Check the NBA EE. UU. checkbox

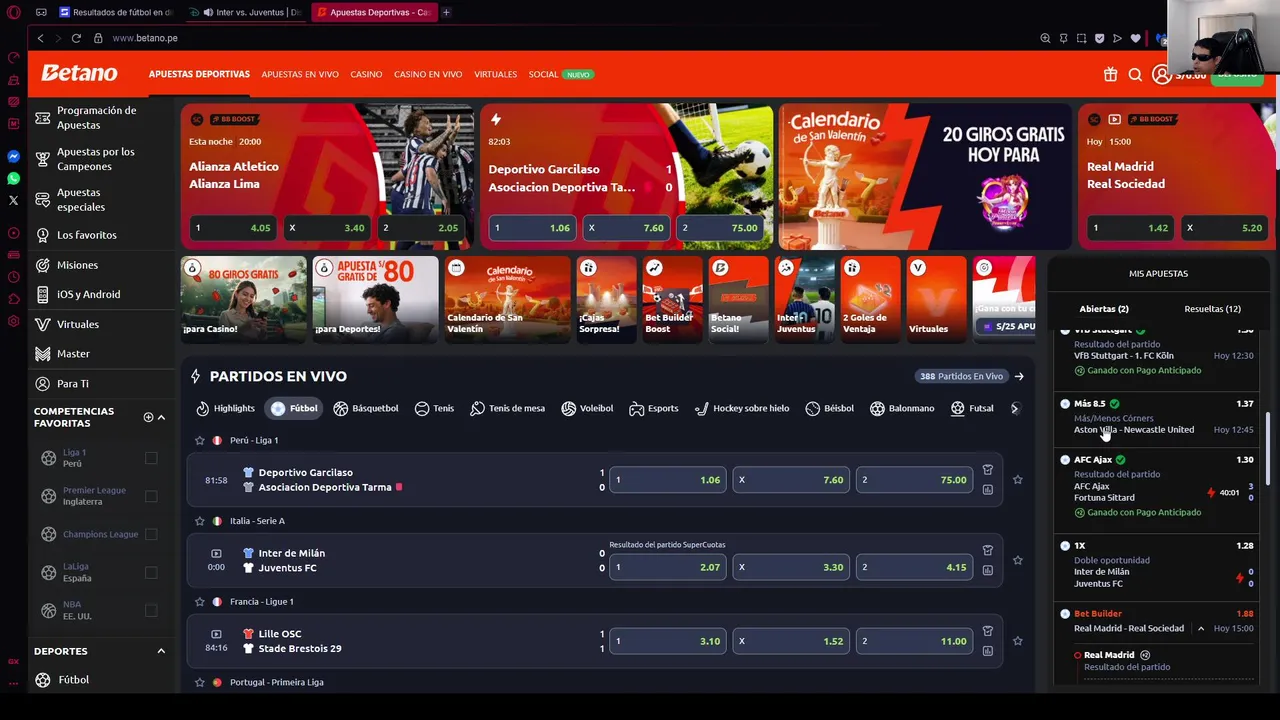pos(151,610)
